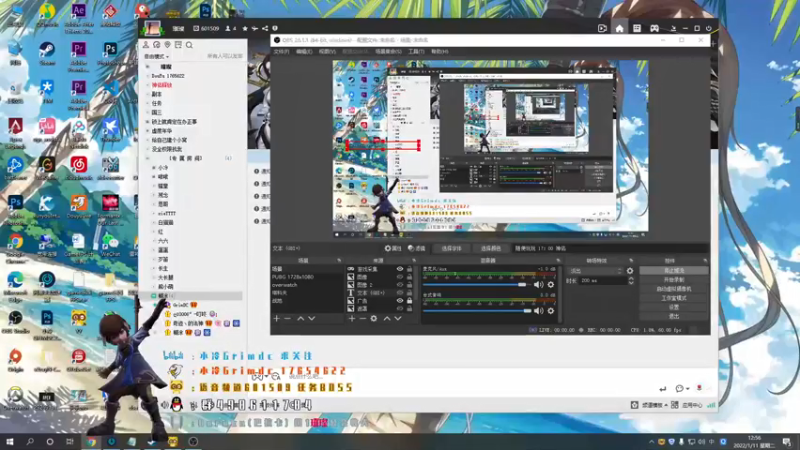
Task: Adjust desktop audio volume slider
Action: 477,311
